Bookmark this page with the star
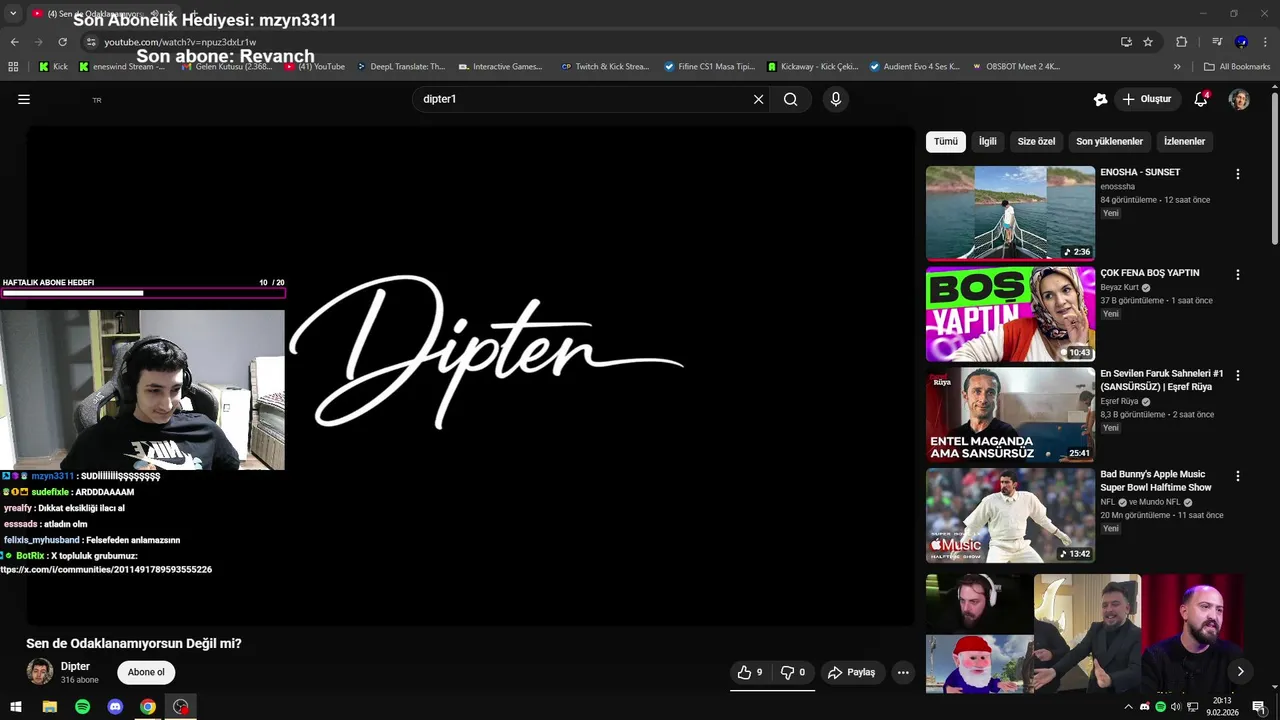Image resolution: width=1280 pixels, height=720 pixels. pos(1148,42)
